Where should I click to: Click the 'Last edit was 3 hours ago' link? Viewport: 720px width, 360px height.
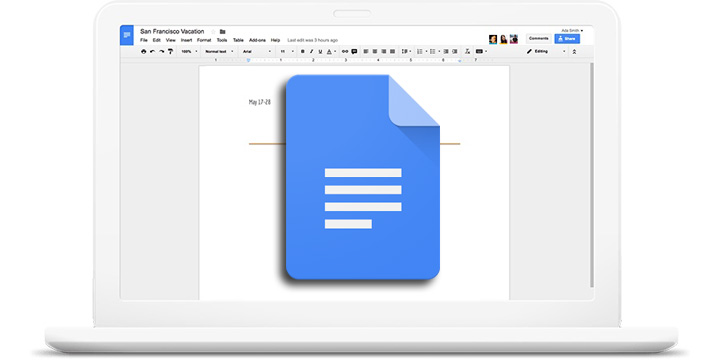[313, 40]
